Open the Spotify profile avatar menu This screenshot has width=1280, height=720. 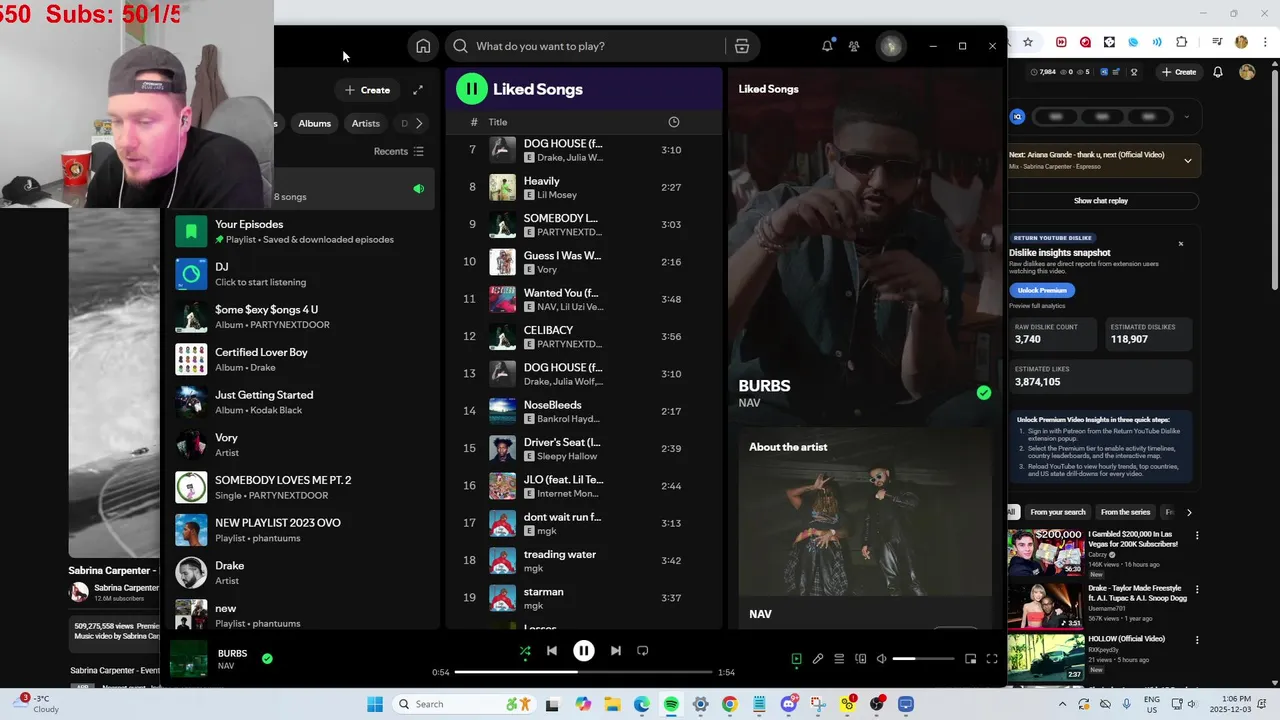[890, 46]
